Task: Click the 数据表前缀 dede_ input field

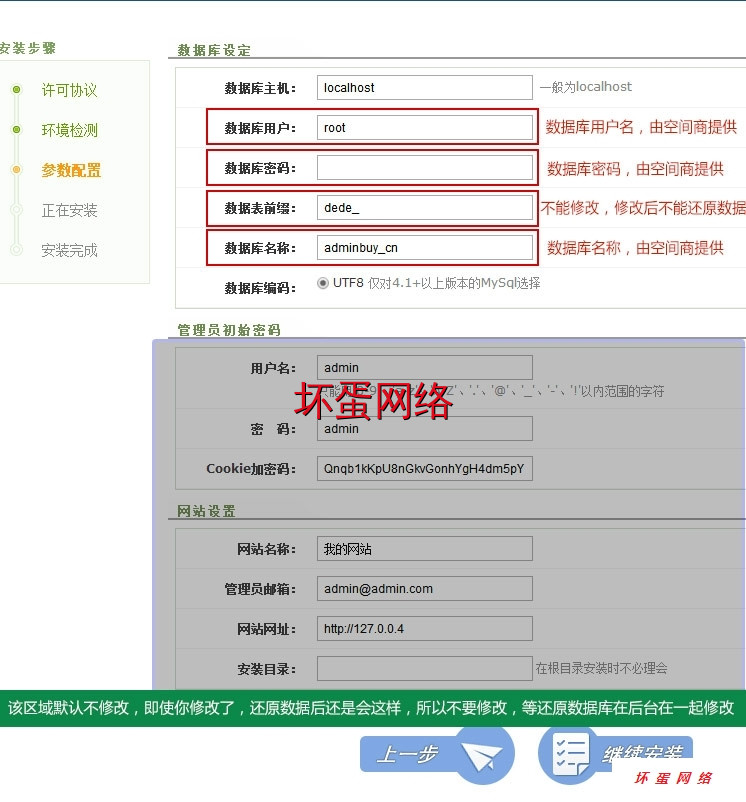Action: coord(424,208)
